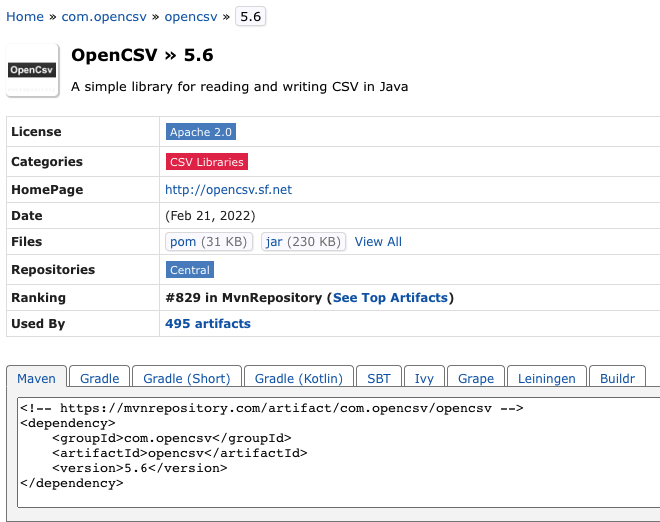Click the Date row label
This screenshot has height=522, width=660.
click(27, 216)
